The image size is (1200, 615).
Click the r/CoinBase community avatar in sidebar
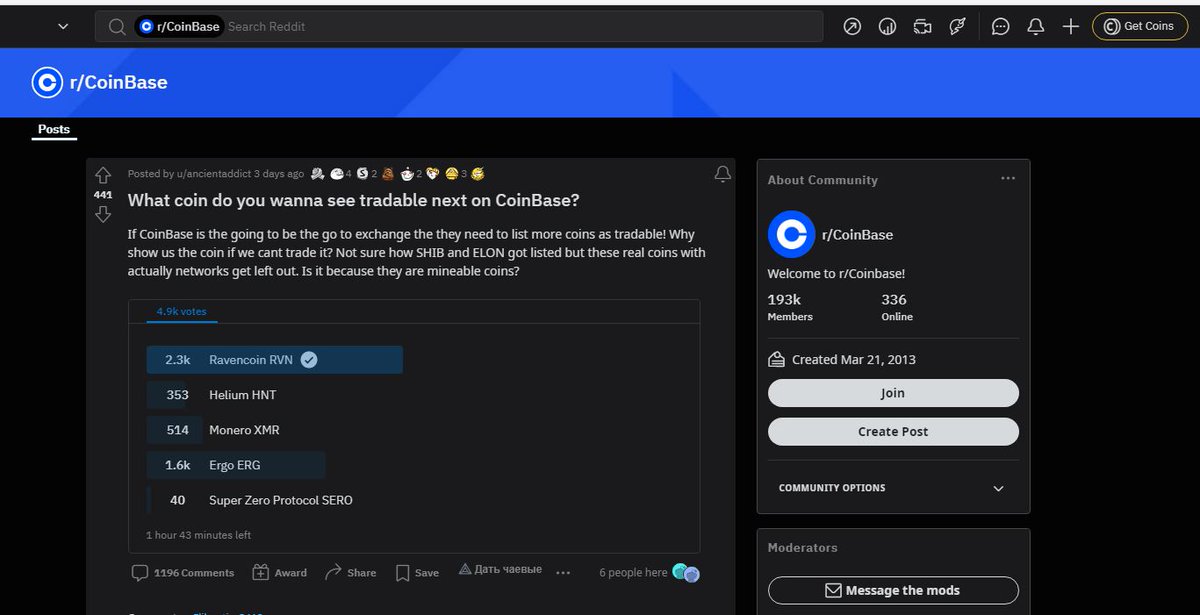[x=791, y=235]
